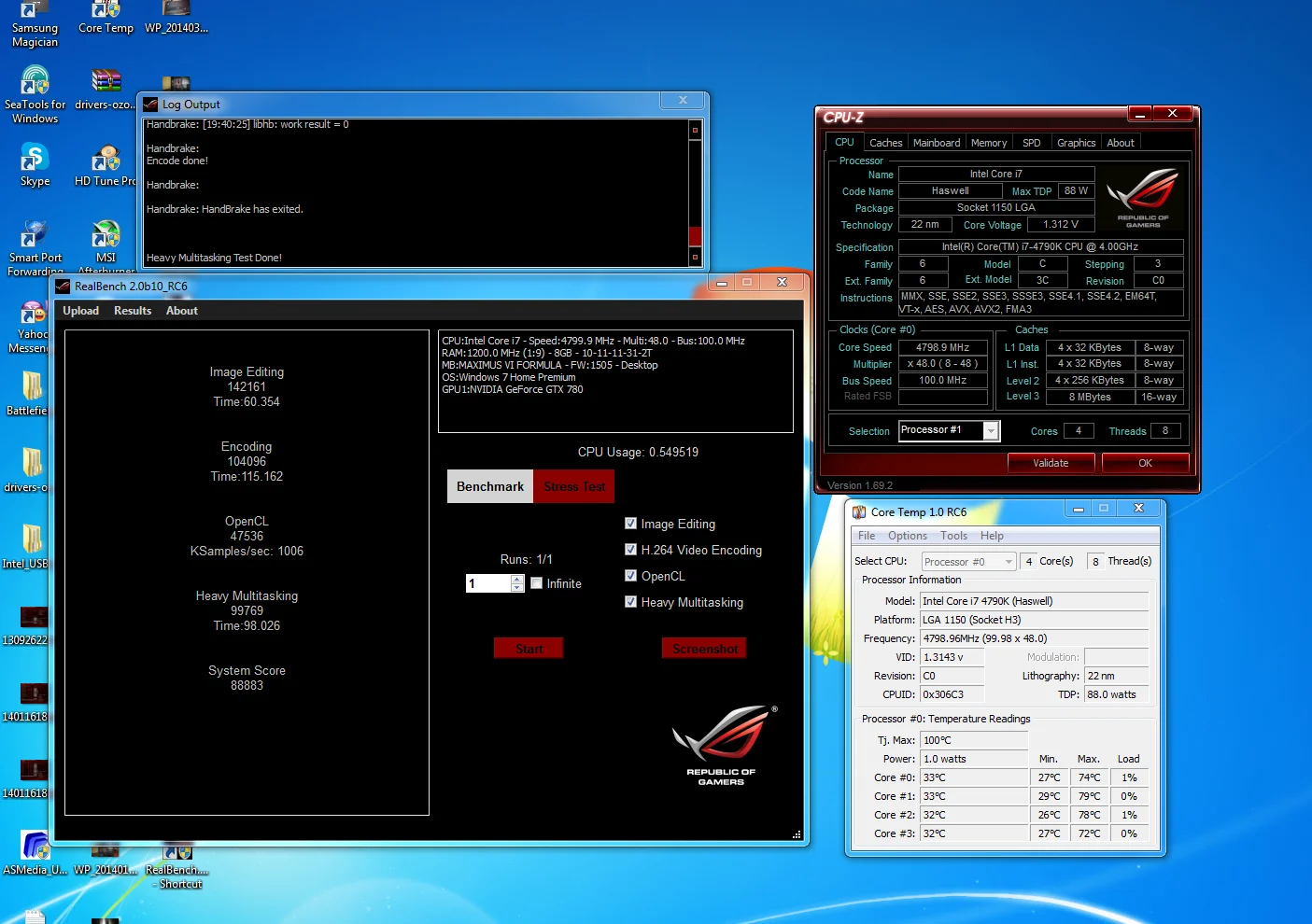Open the RealBench Upload menu
The width and height of the screenshot is (1312, 924).
[81, 311]
